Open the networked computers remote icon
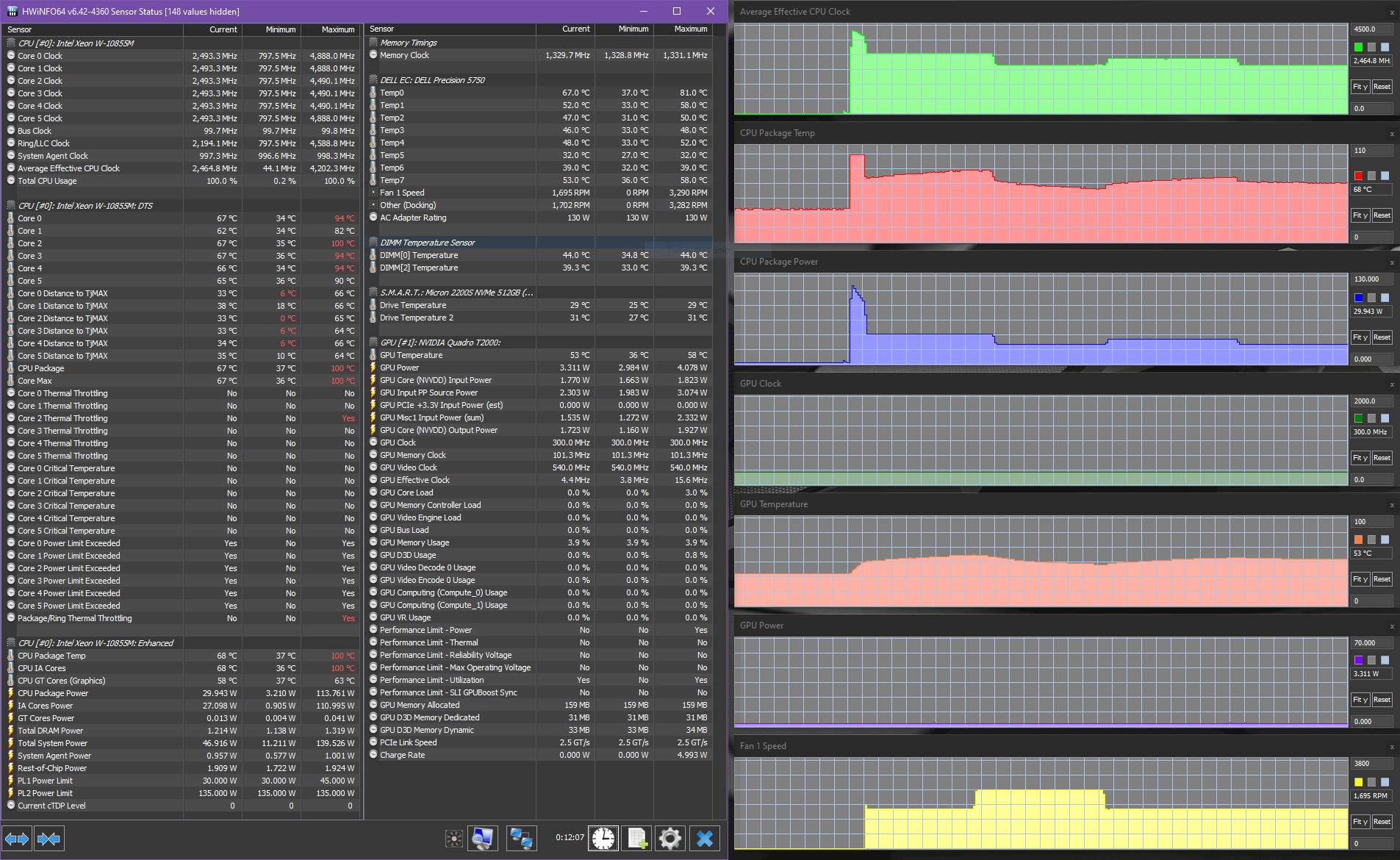 pyautogui.click(x=521, y=839)
